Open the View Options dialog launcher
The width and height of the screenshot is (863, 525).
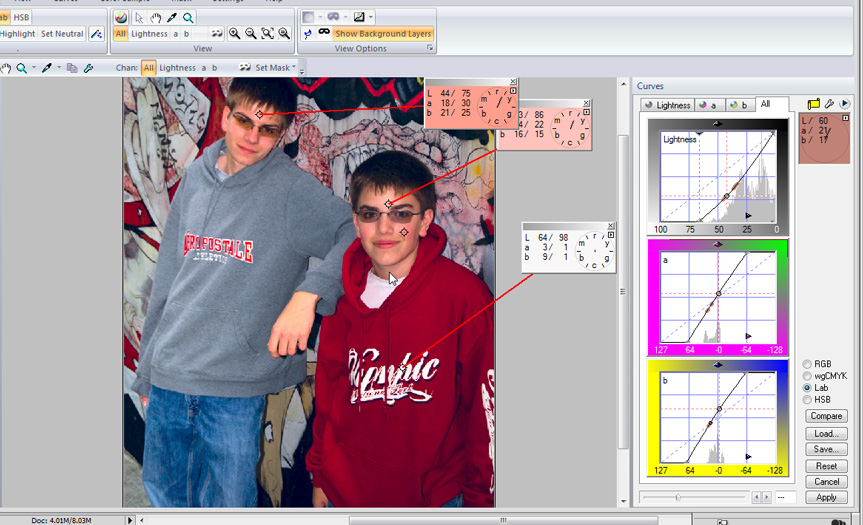pos(430,48)
